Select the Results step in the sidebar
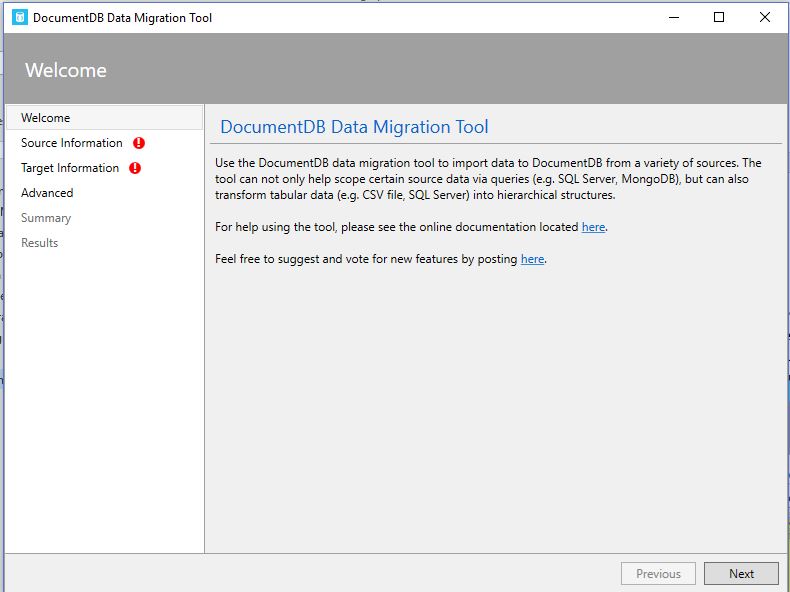This screenshot has width=790, height=592. click(x=39, y=243)
